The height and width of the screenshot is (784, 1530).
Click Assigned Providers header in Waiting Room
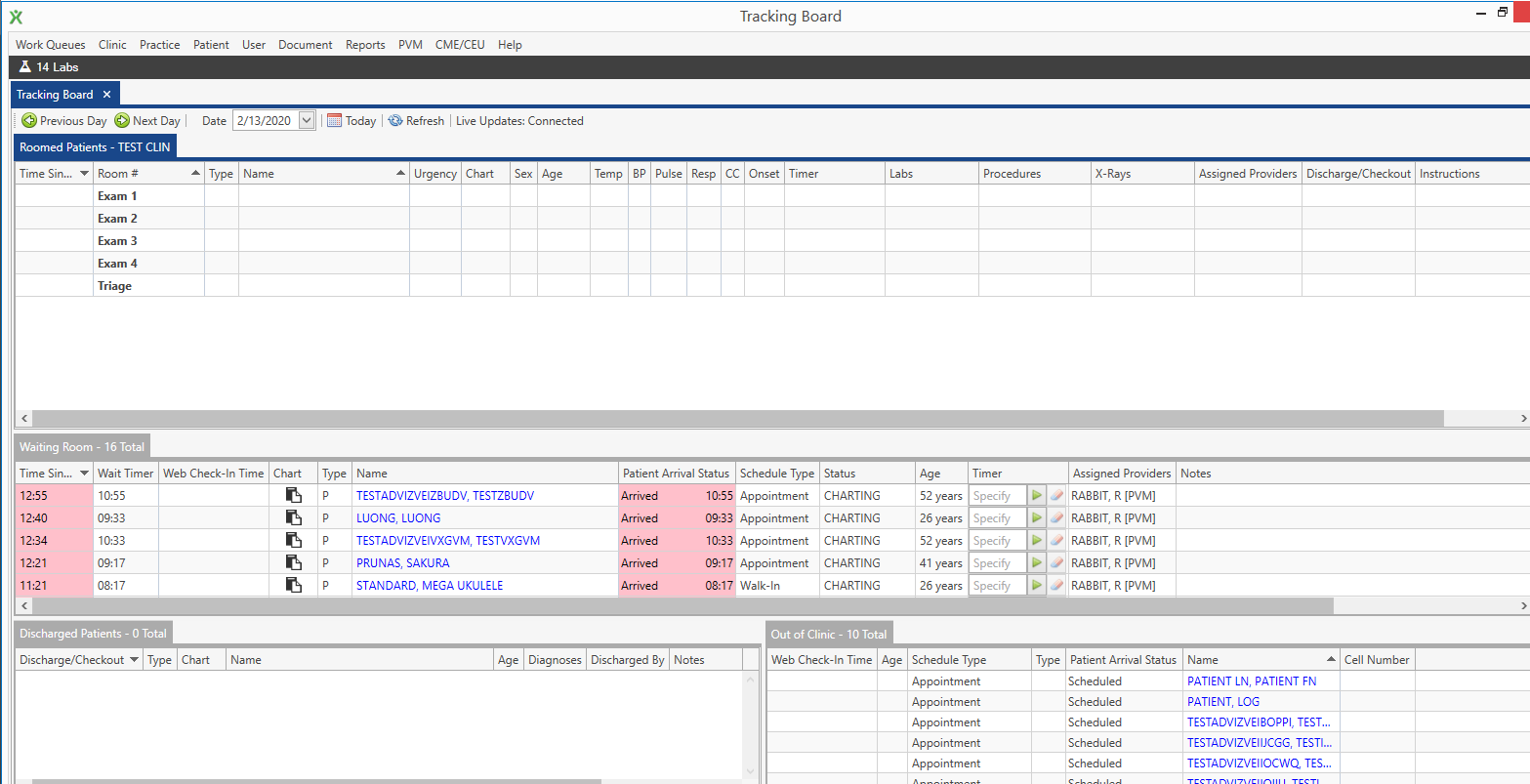point(1122,474)
